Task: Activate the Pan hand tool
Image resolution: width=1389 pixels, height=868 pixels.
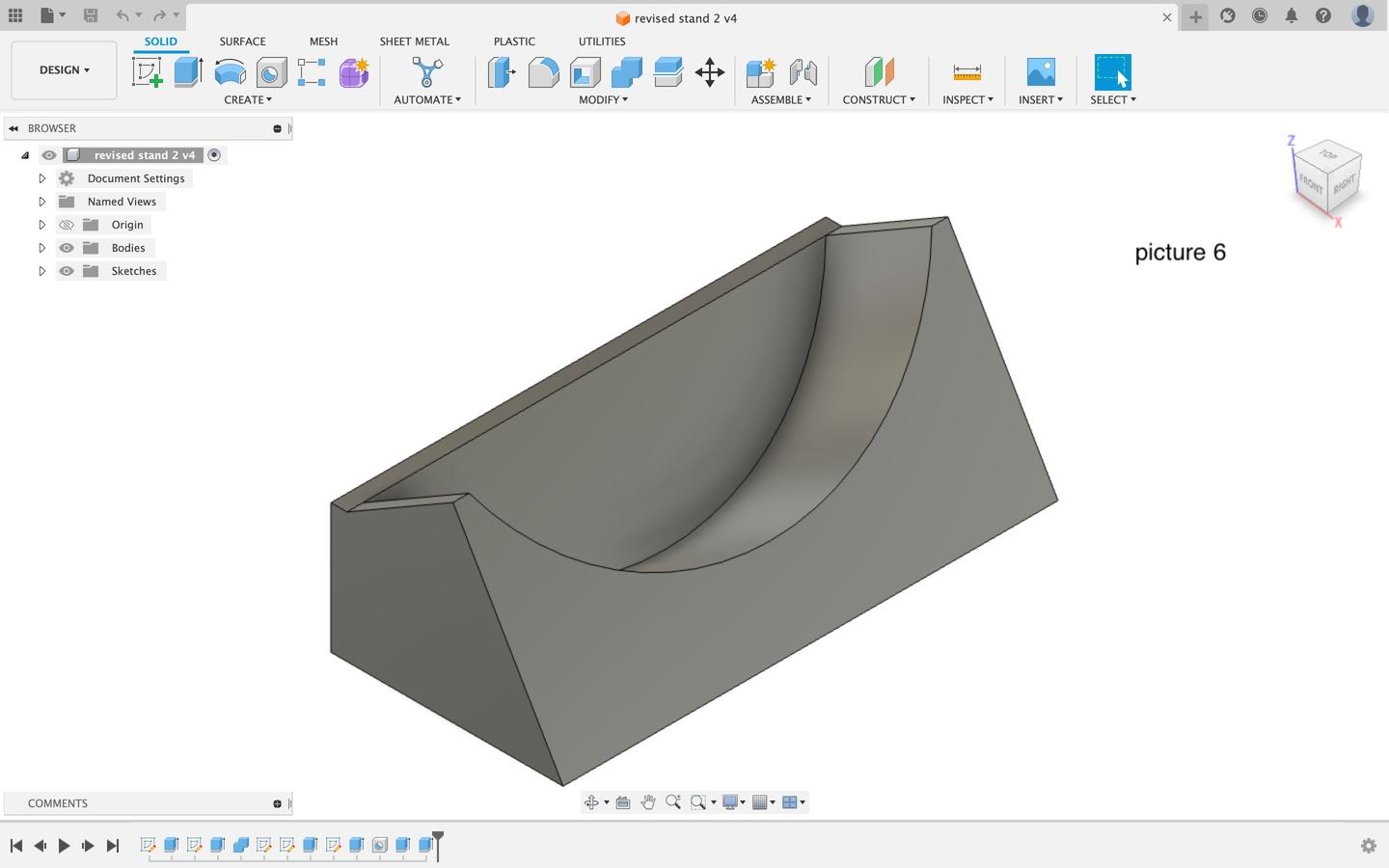Action: [648, 802]
